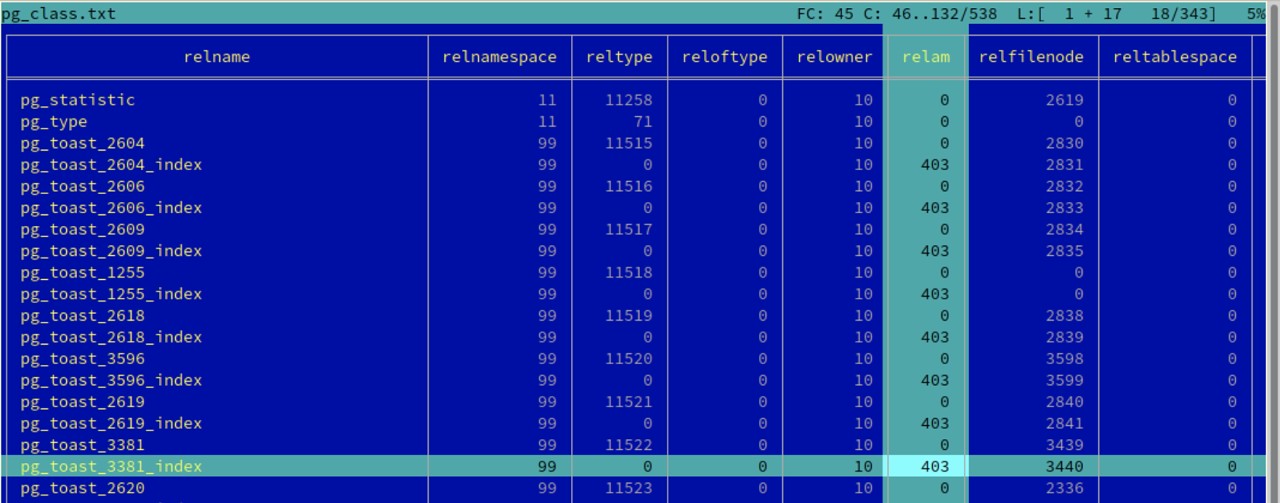
Task: Click relfilenode value 2834
Action: [x=1065, y=230]
